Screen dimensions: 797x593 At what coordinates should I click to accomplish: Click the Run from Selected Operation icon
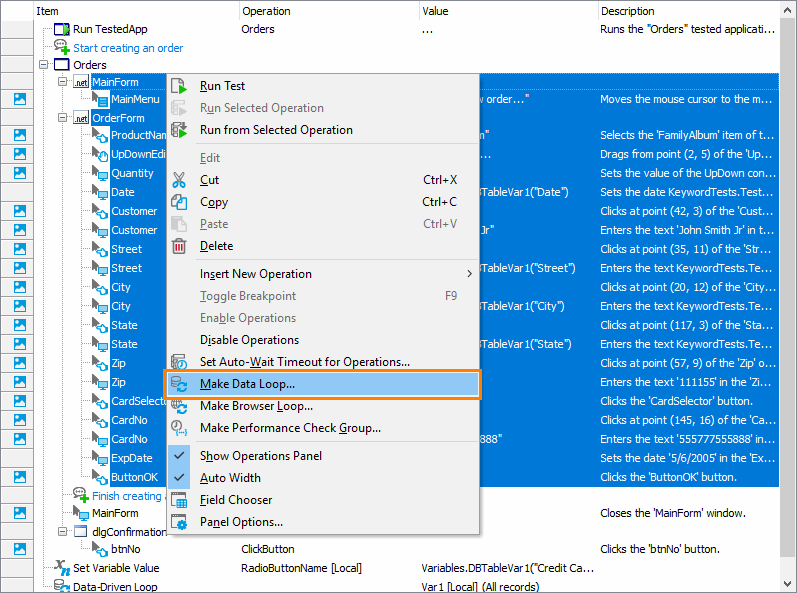pyautogui.click(x=180, y=130)
